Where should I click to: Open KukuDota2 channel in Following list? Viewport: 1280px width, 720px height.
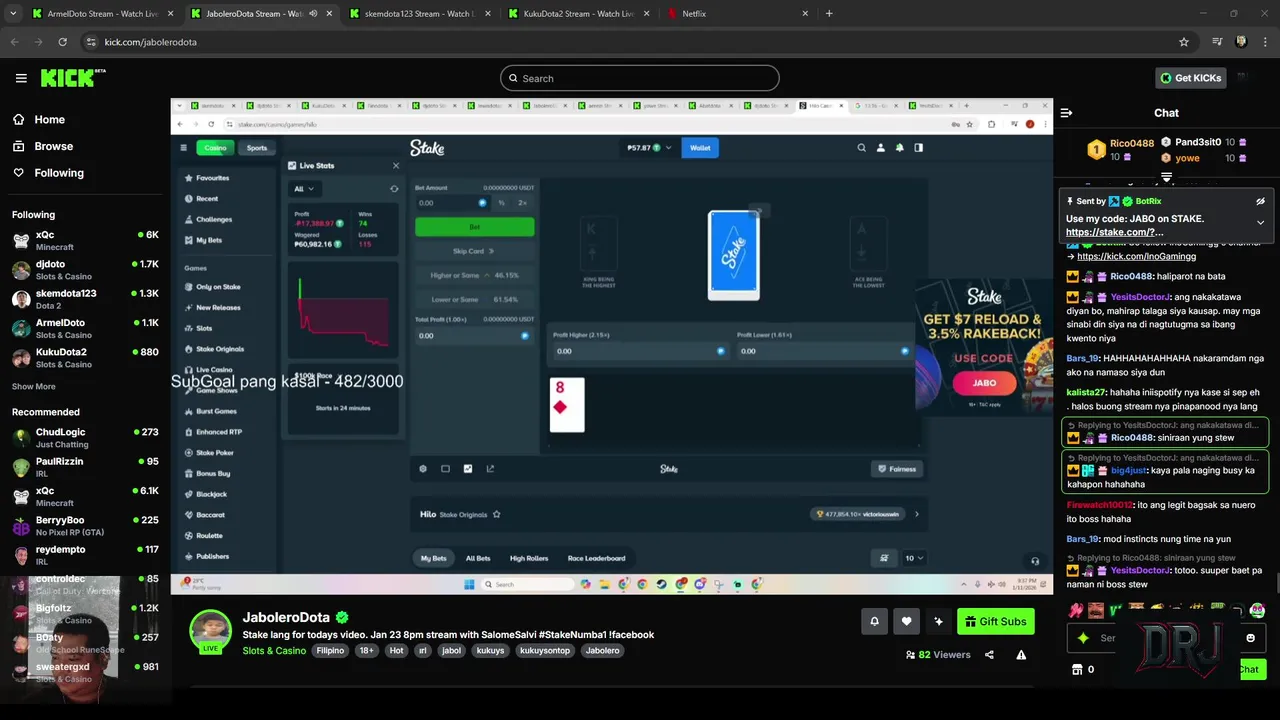point(85,357)
